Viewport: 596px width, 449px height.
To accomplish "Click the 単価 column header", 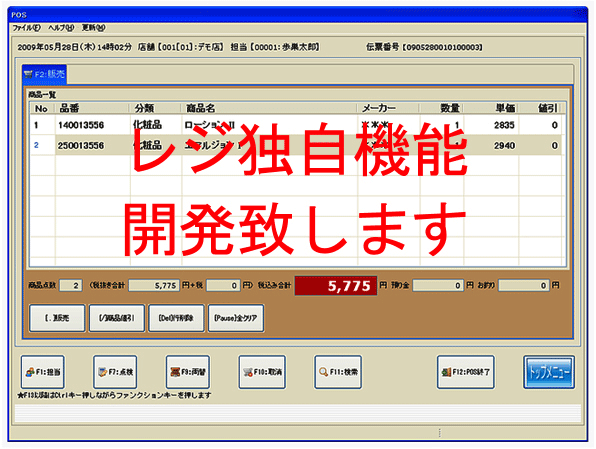I will (x=491, y=108).
